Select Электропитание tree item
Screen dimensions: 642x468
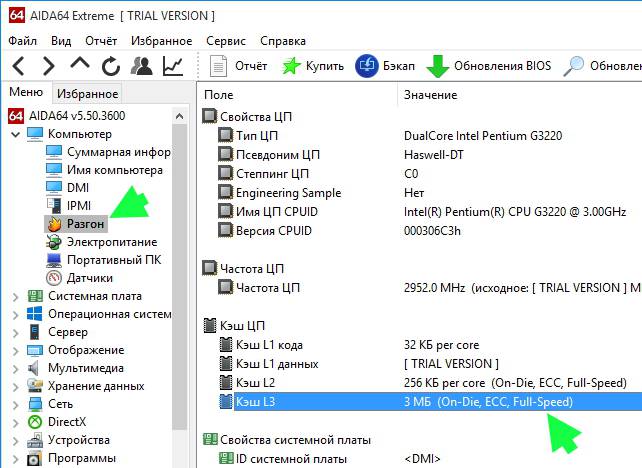pyautogui.click(x=101, y=242)
